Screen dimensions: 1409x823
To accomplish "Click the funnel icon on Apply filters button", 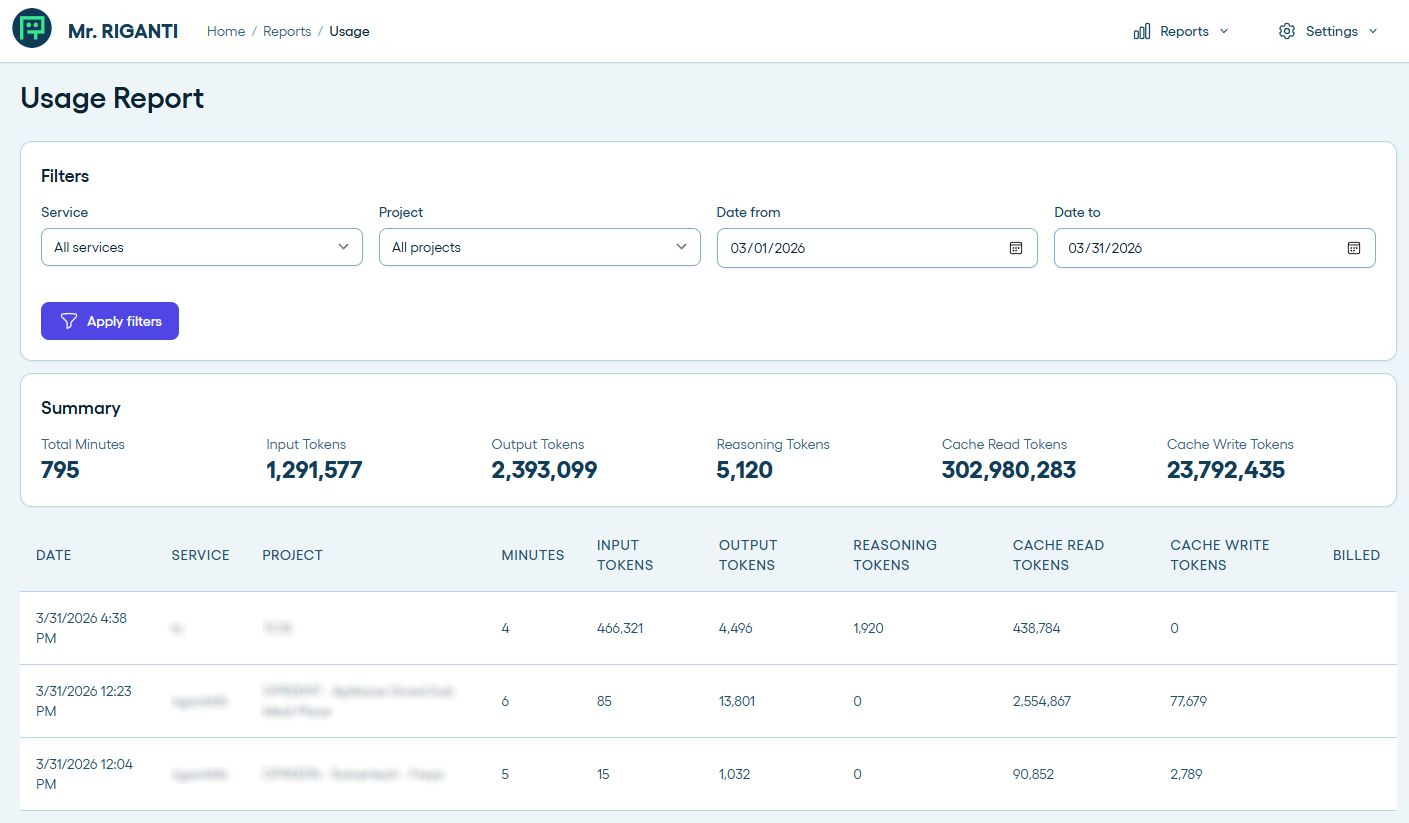I will click(68, 321).
